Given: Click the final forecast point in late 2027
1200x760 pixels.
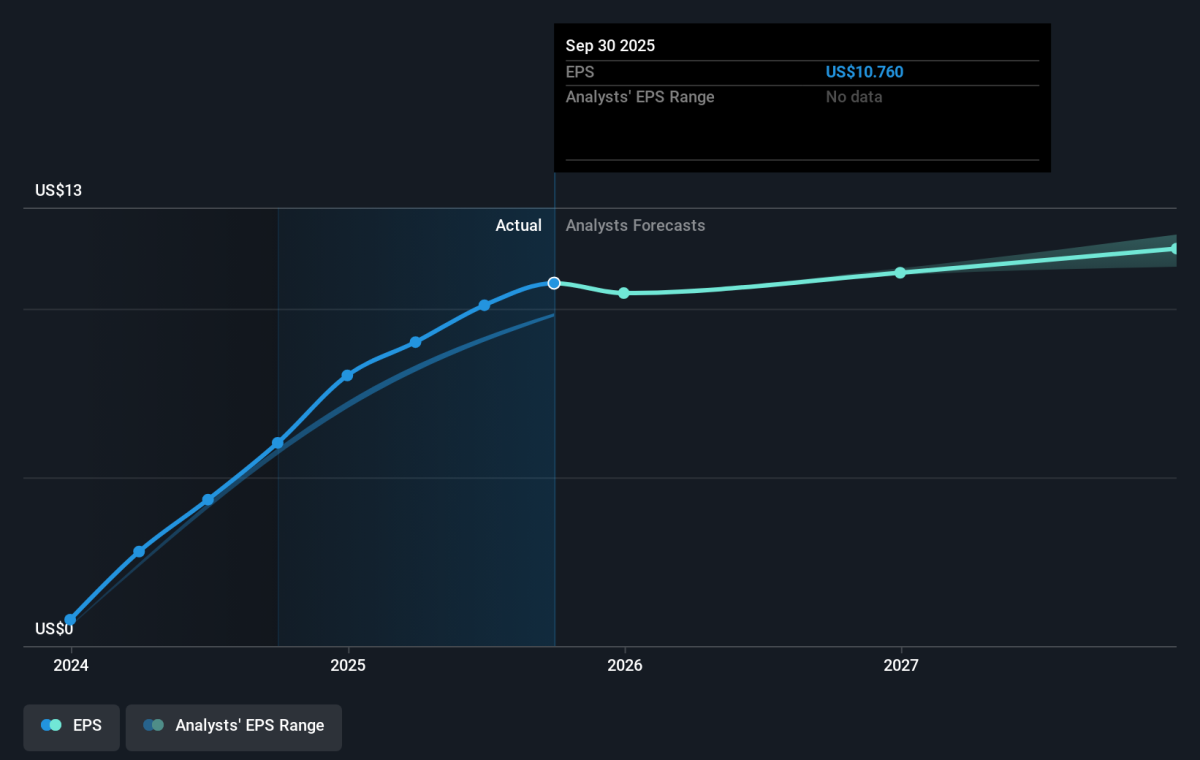Looking at the screenshot, I should click(1176, 248).
